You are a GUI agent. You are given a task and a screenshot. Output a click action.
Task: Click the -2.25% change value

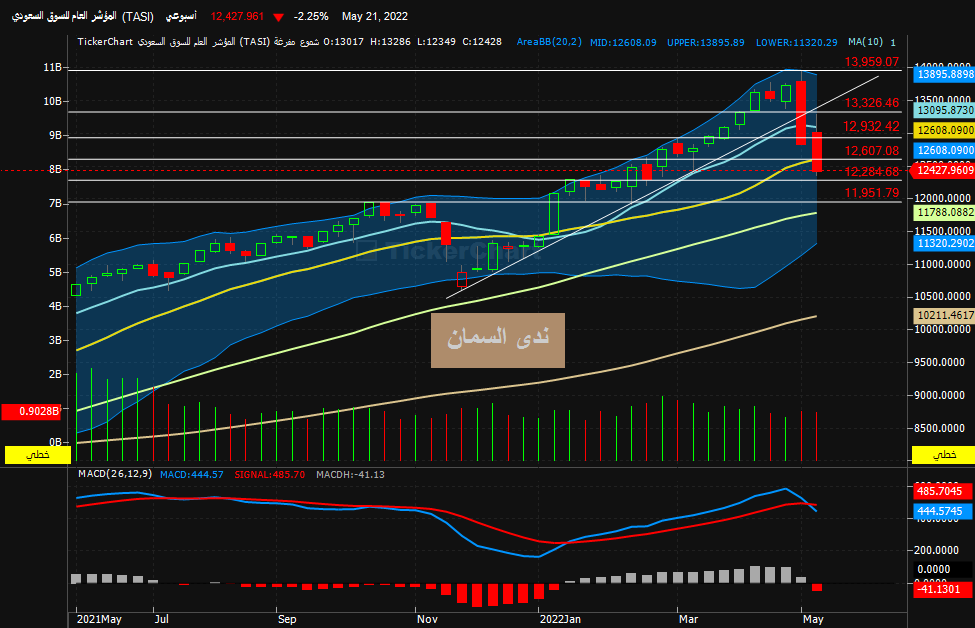(311, 16)
